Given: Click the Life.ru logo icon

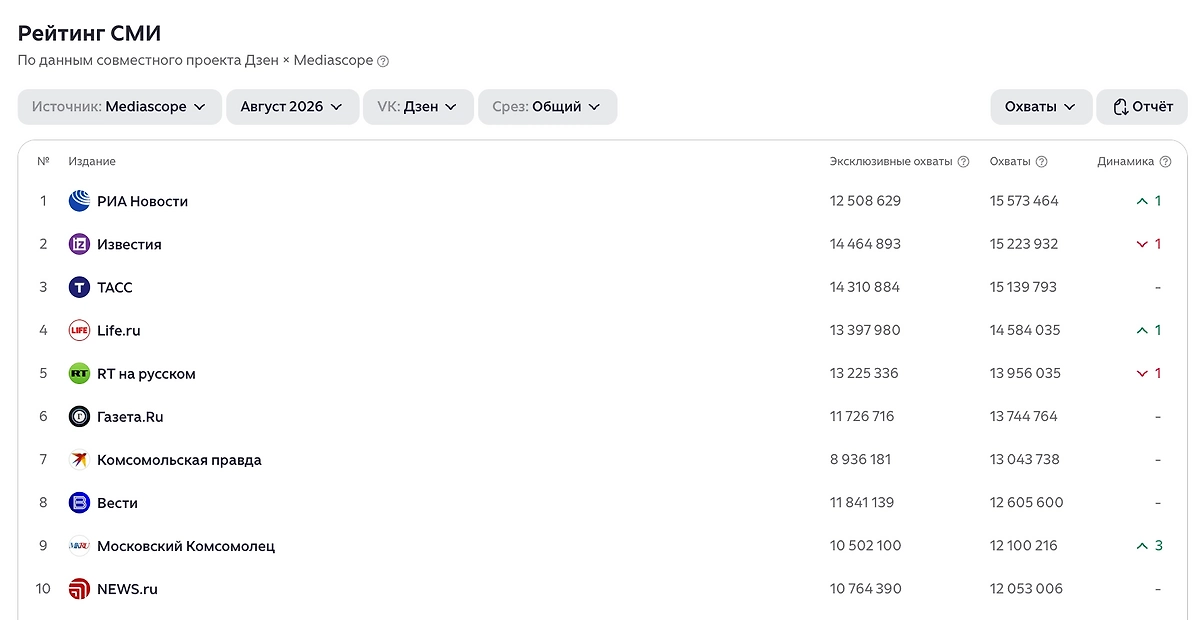Looking at the screenshot, I should 79,330.
